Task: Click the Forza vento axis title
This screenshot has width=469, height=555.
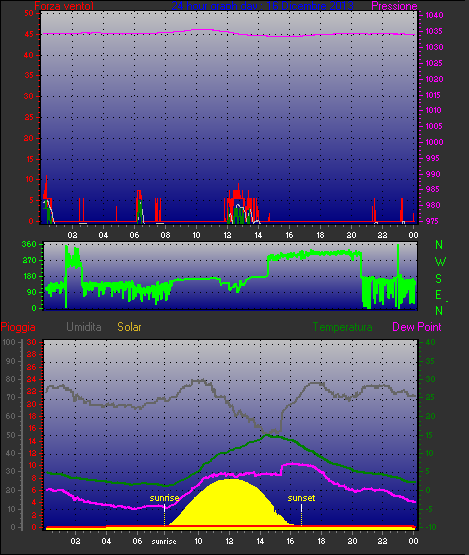Action: 64,6
